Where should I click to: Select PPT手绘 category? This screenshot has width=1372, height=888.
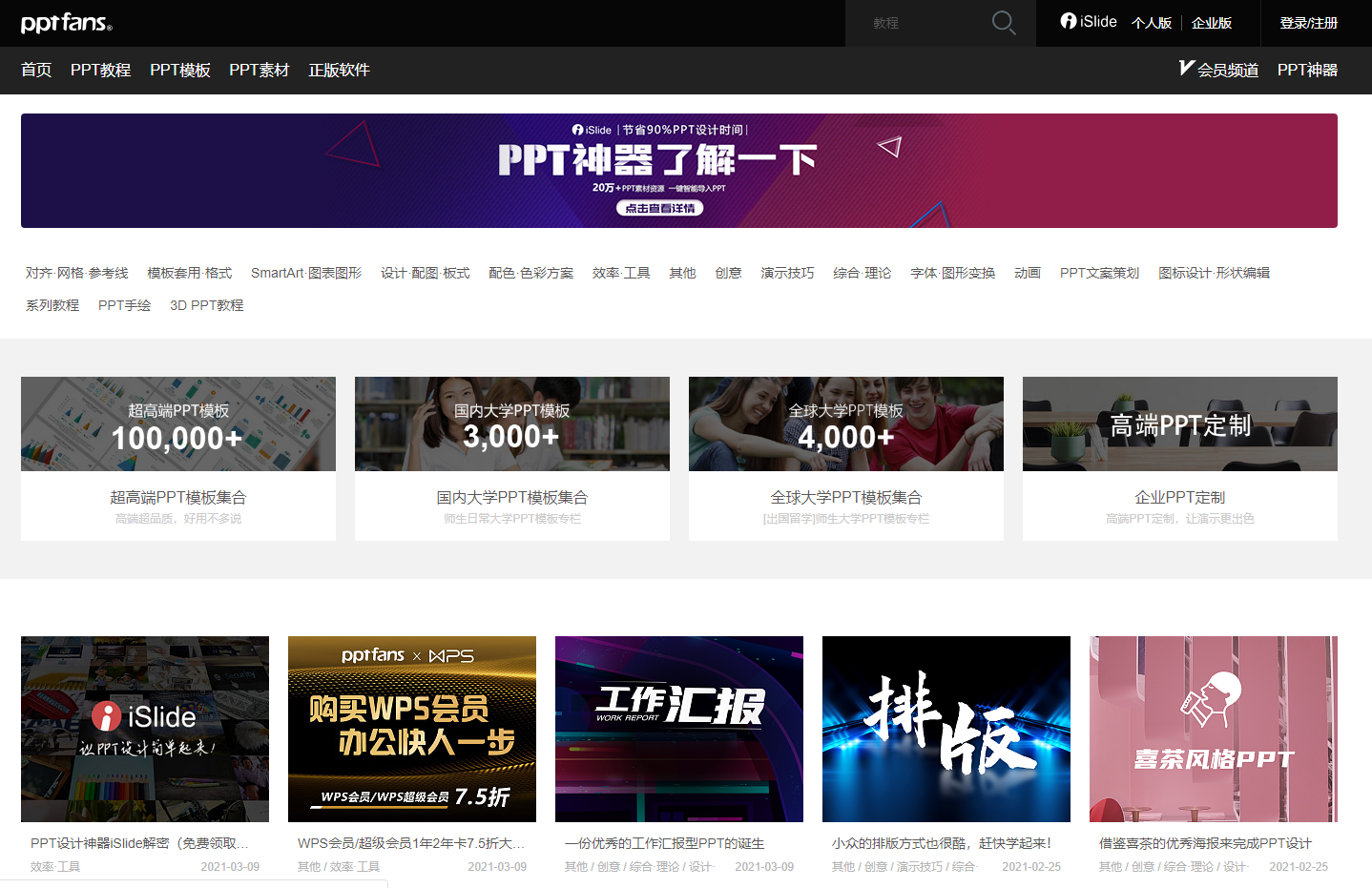point(125,305)
